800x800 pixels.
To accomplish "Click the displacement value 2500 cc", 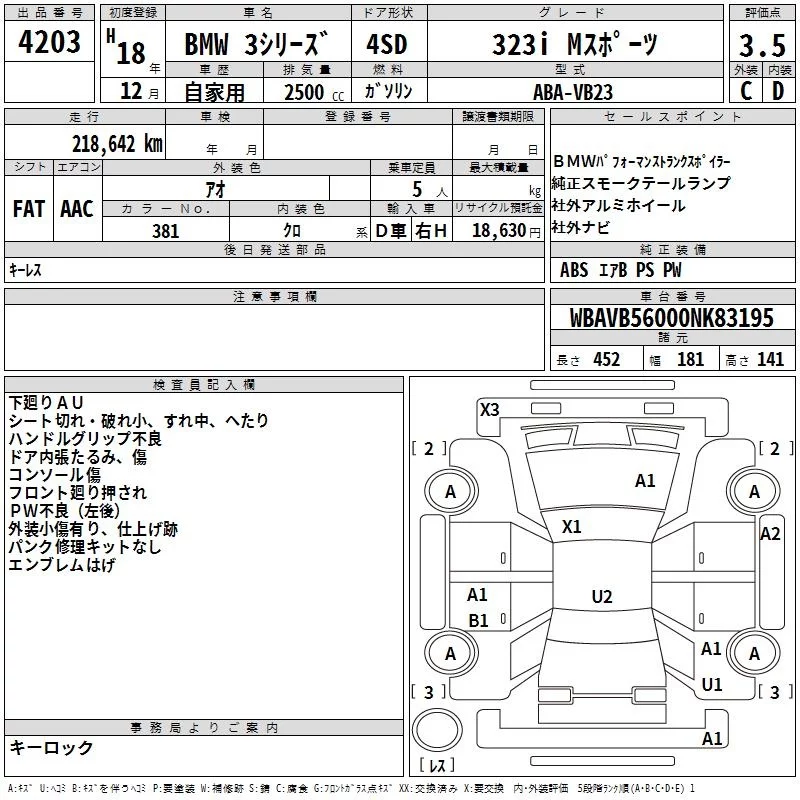I will pyautogui.click(x=314, y=92).
